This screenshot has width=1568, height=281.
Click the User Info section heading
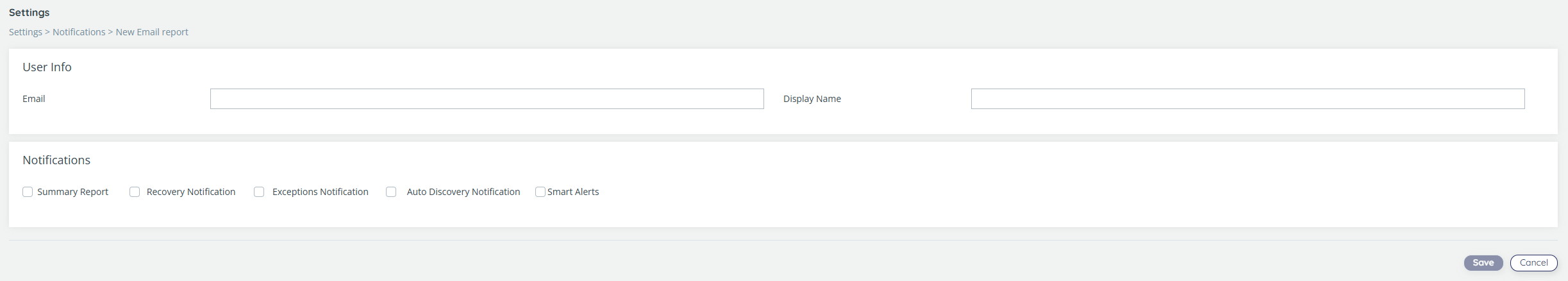(47, 67)
